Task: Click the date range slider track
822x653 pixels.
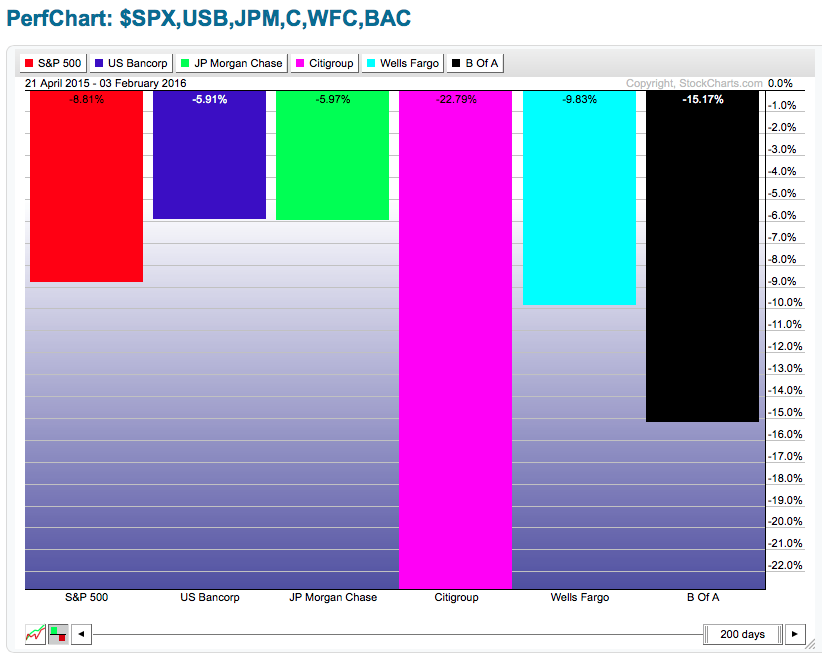Action: (x=397, y=635)
